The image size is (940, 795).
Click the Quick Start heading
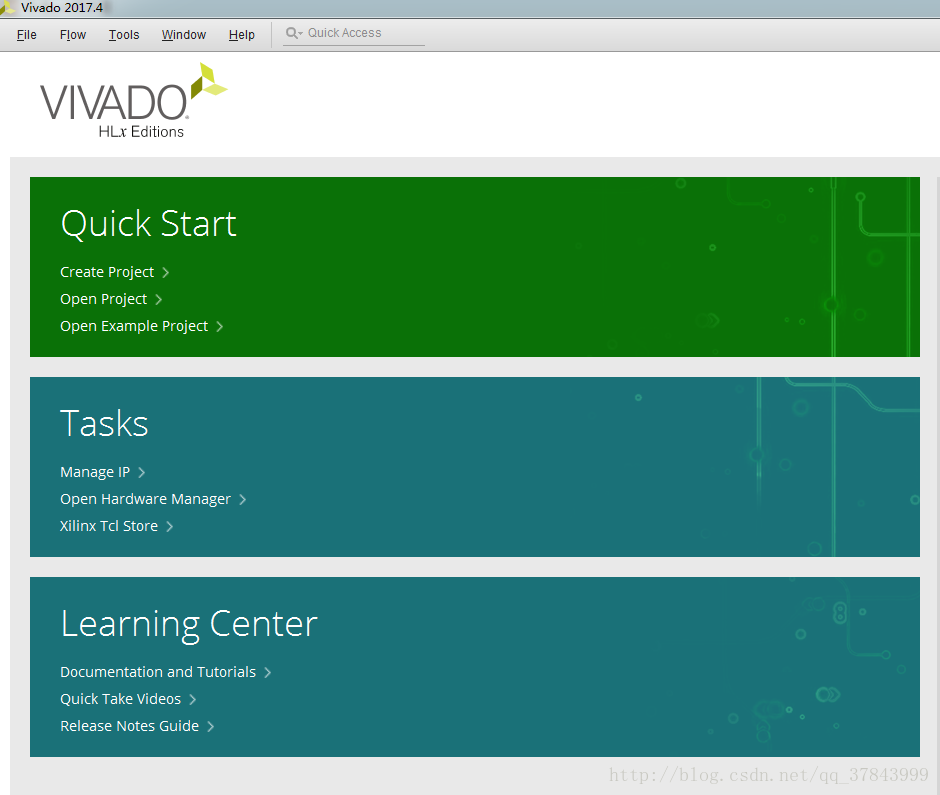click(x=148, y=224)
